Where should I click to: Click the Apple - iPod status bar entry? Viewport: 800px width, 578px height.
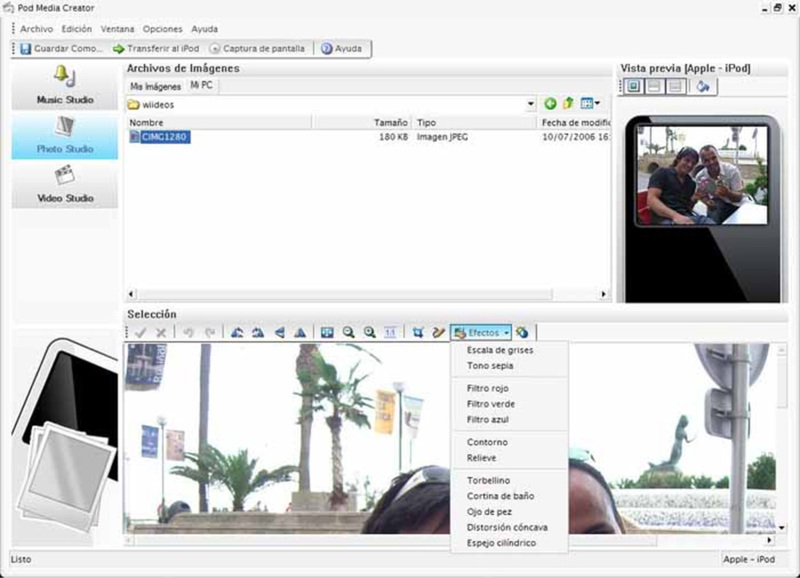pos(748,559)
